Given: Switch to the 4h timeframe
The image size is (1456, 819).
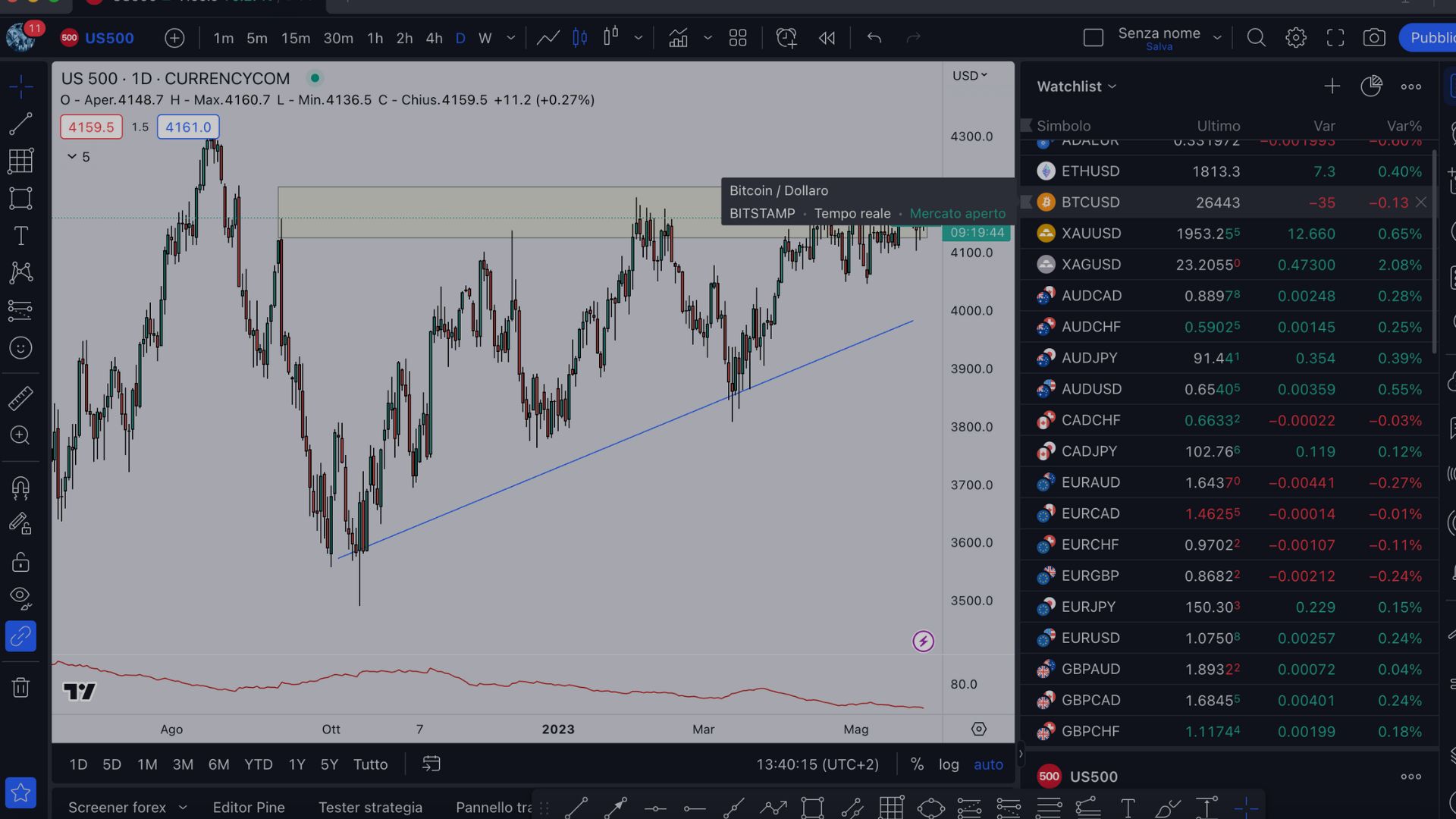Looking at the screenshot, I should click(x=434, y=38).
